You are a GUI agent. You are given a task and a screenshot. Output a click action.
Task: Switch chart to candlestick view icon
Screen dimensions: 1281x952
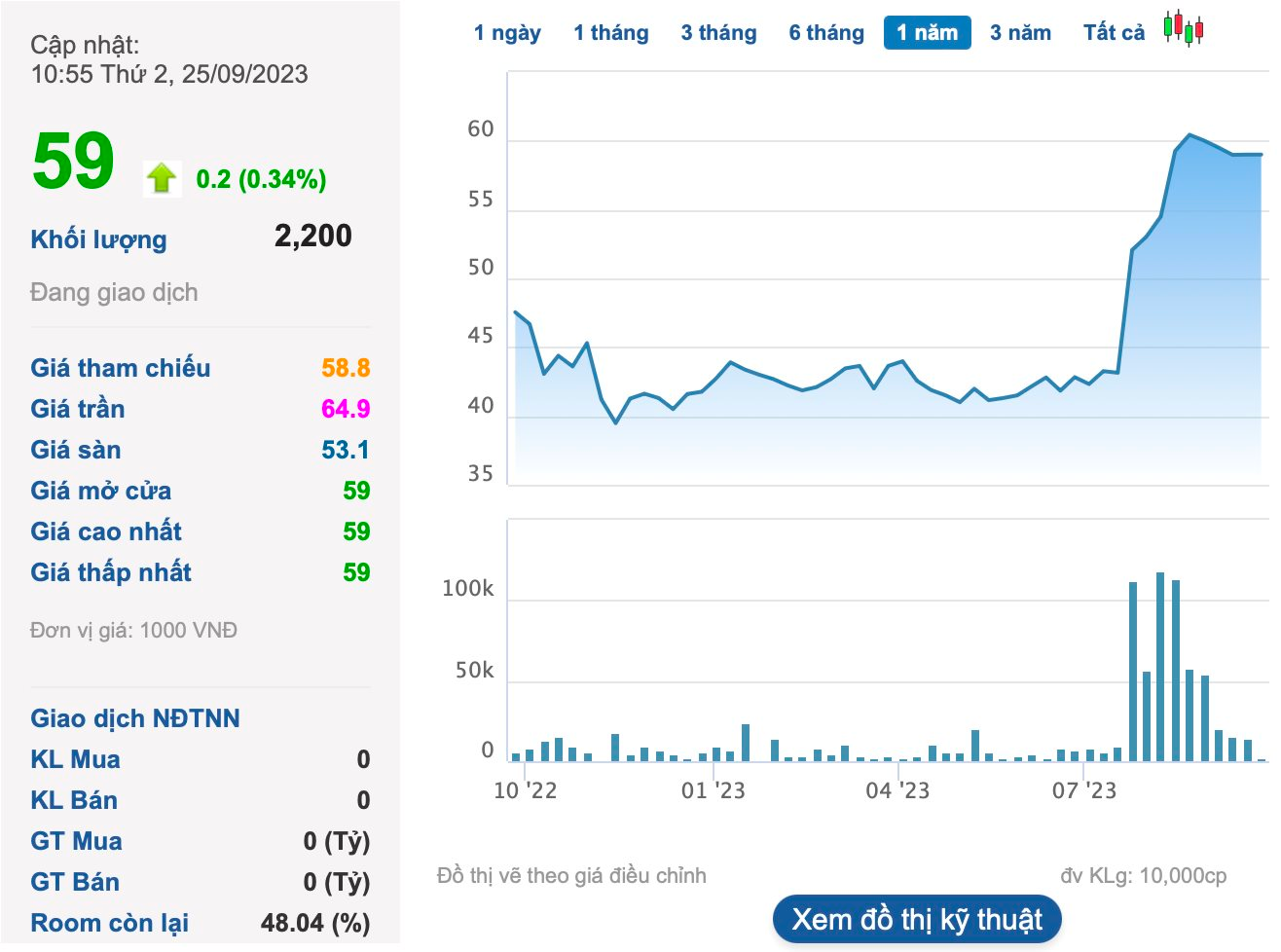[1184, 29]
